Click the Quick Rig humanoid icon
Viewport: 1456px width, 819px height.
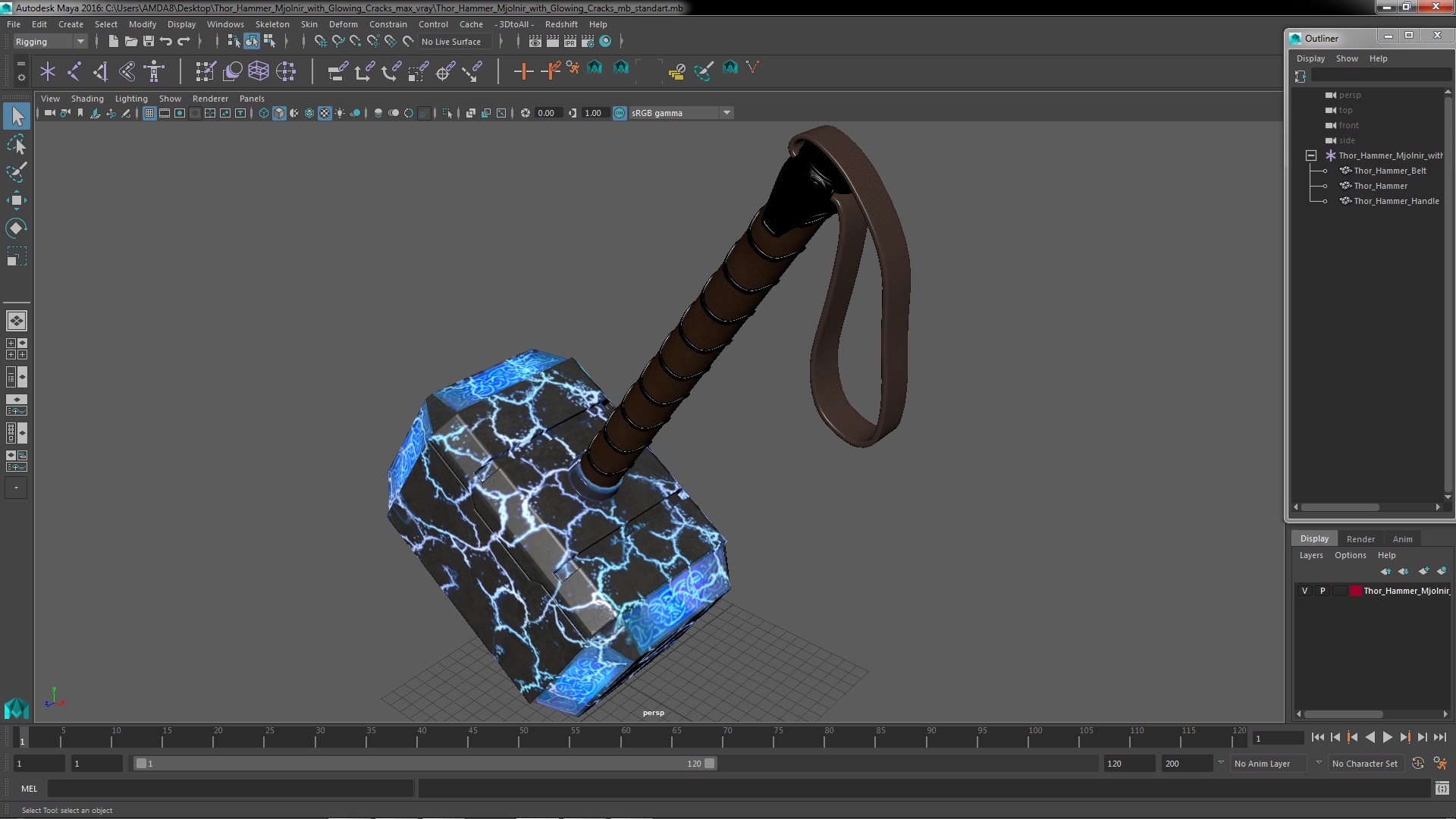coord(154,71)
